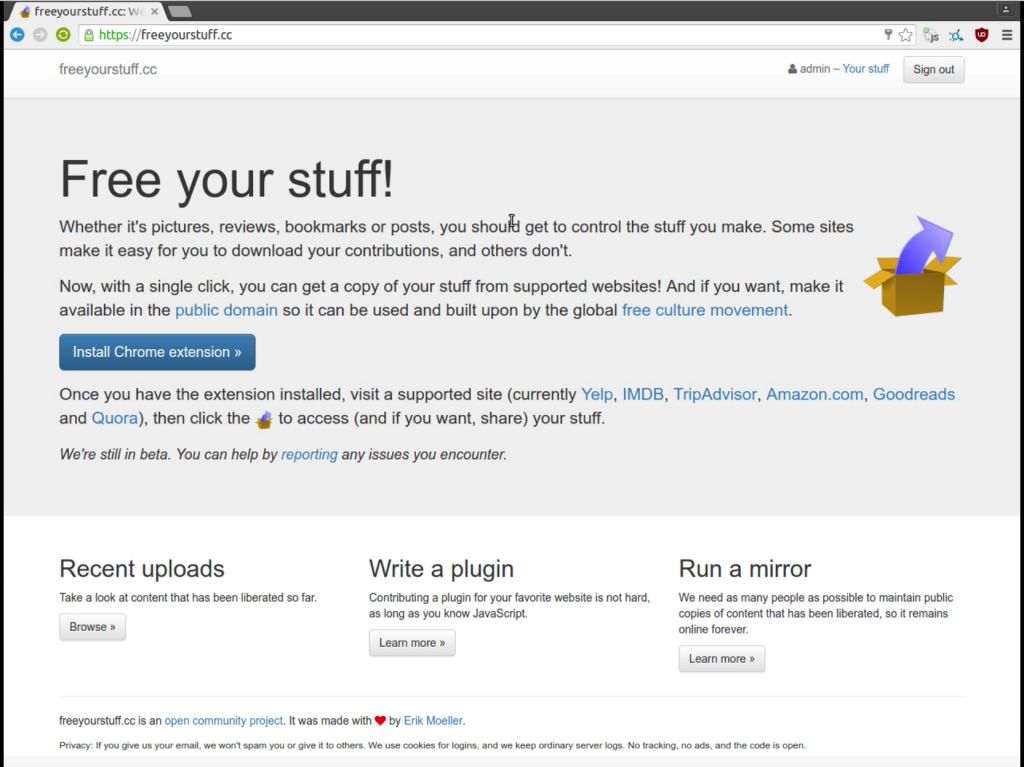
Task: Open the Chrome hamburger menu
Action: (x=1009, y=34)
